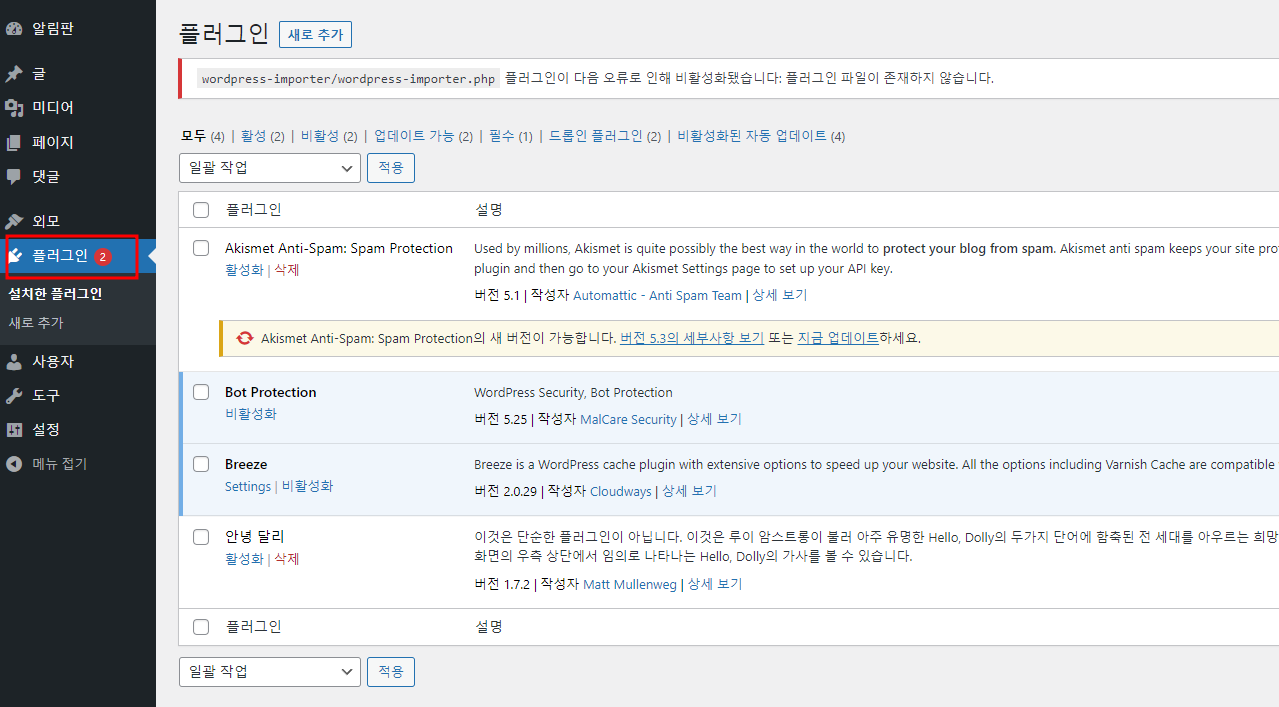This screenshot has height=707, width=1279.
Task: Click the 글 pushpin icon
Action: (x=14, y=74)
